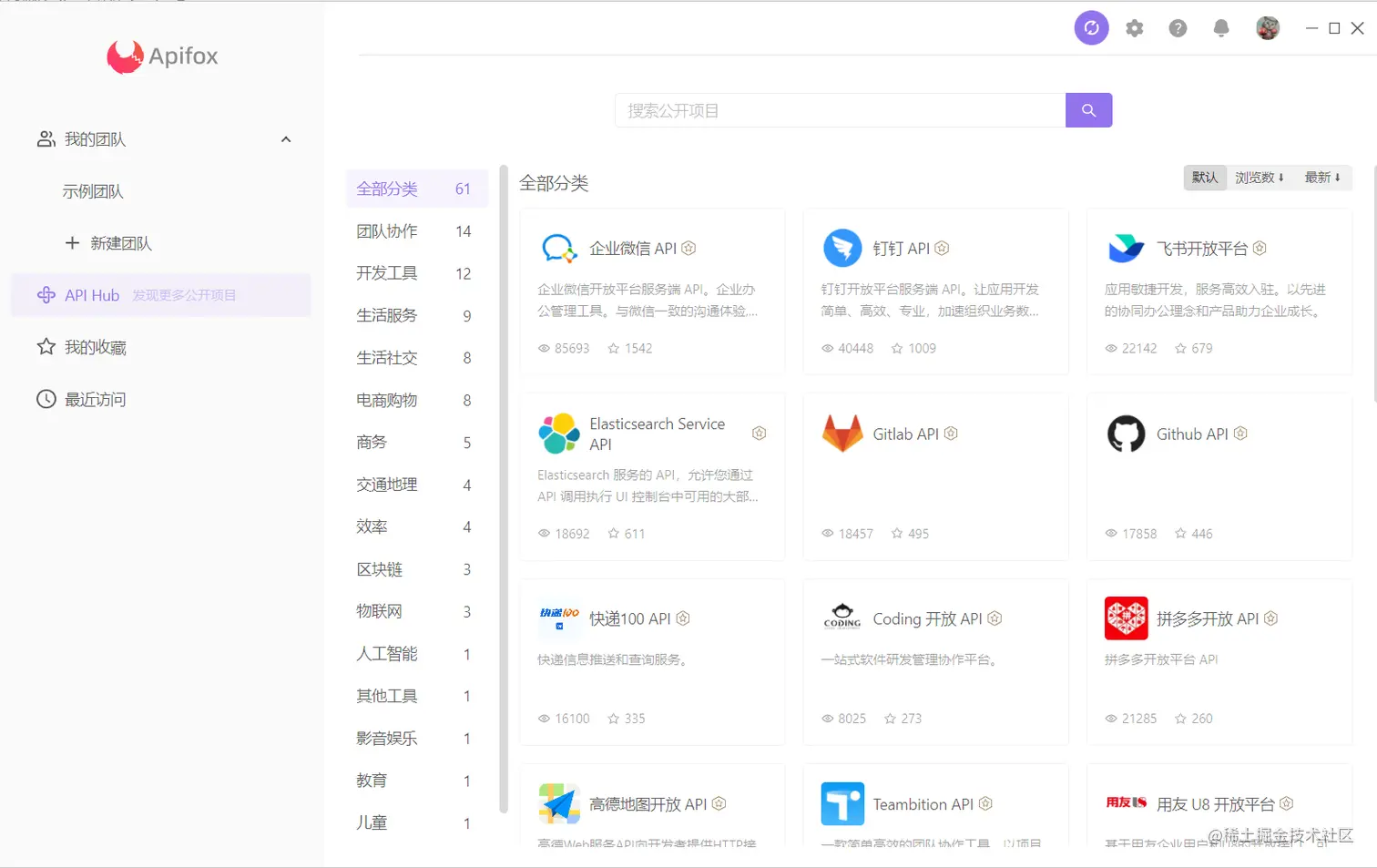Sort projects by 默认
Viewport: 1377px width, 868px height.
tap(1205, 178)
